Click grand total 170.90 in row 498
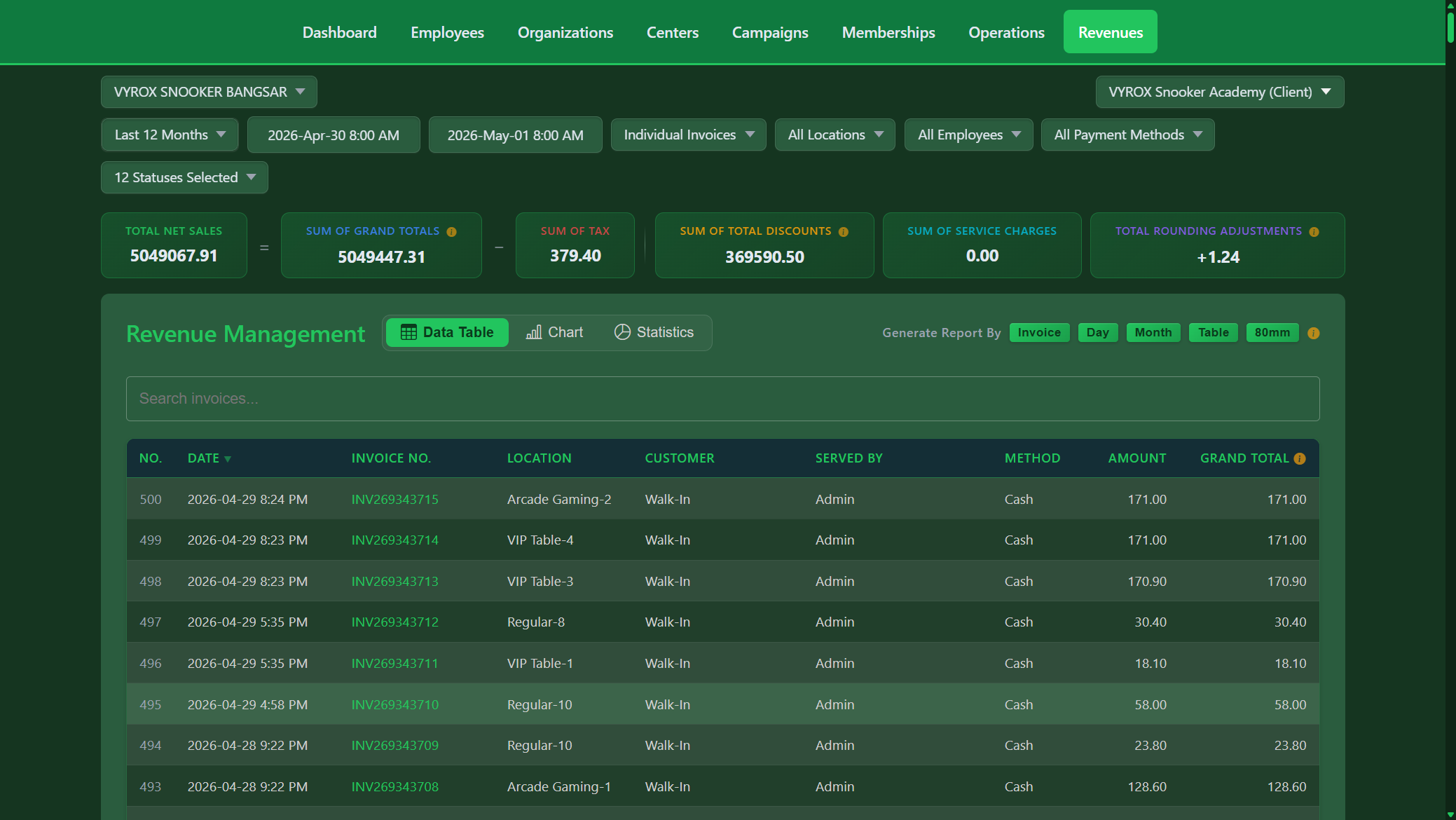Image resolution: width=1456 pixels, height=820 pixels. (x=1286, y=581)
